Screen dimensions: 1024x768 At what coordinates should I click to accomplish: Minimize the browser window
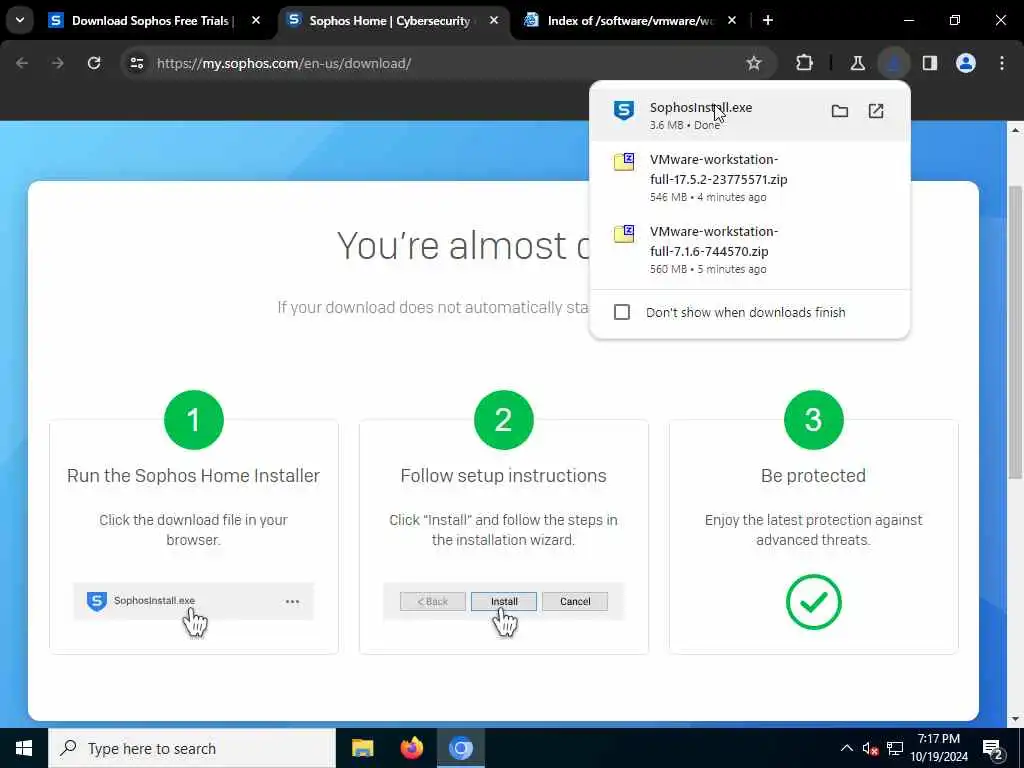point(908,21)
